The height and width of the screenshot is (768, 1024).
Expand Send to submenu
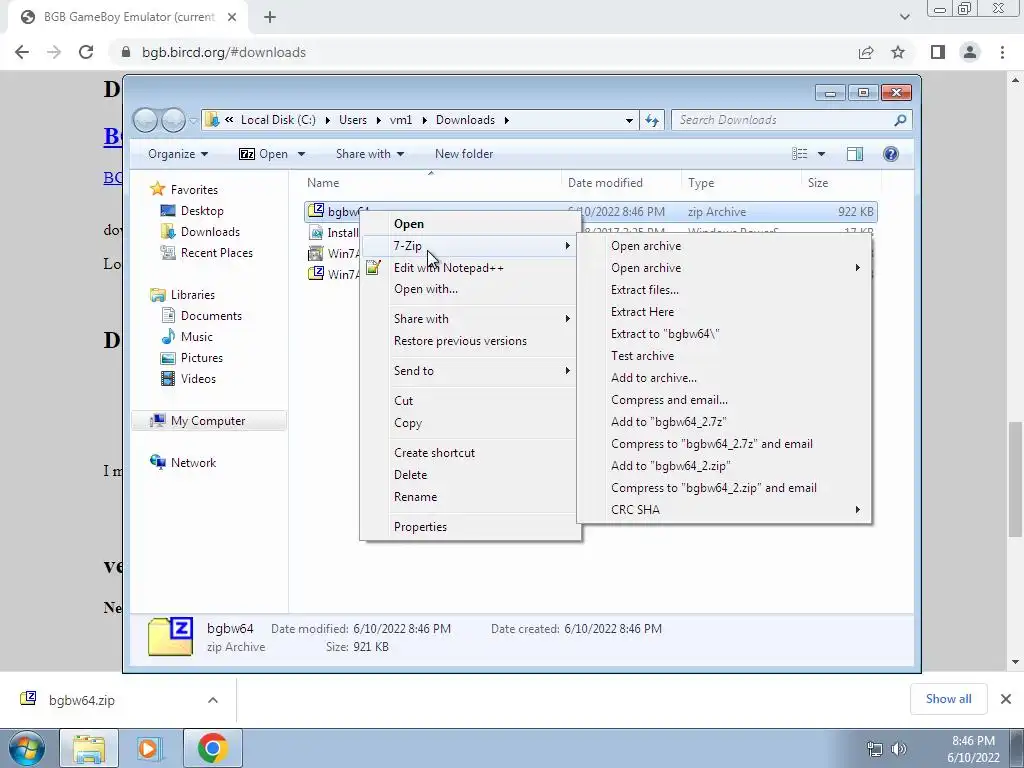pos(471,371)
